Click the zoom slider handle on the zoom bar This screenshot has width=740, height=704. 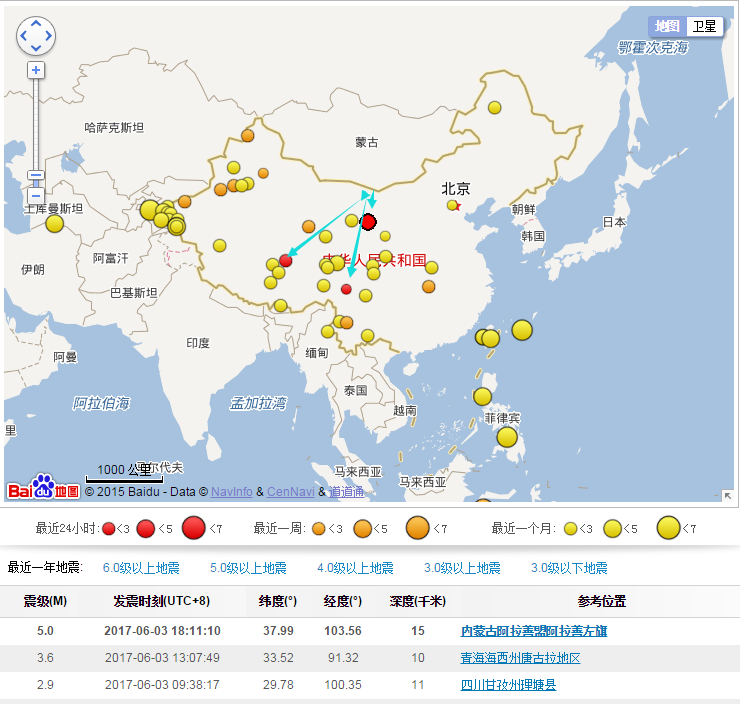pyautogui.click(x=36, y=176)
